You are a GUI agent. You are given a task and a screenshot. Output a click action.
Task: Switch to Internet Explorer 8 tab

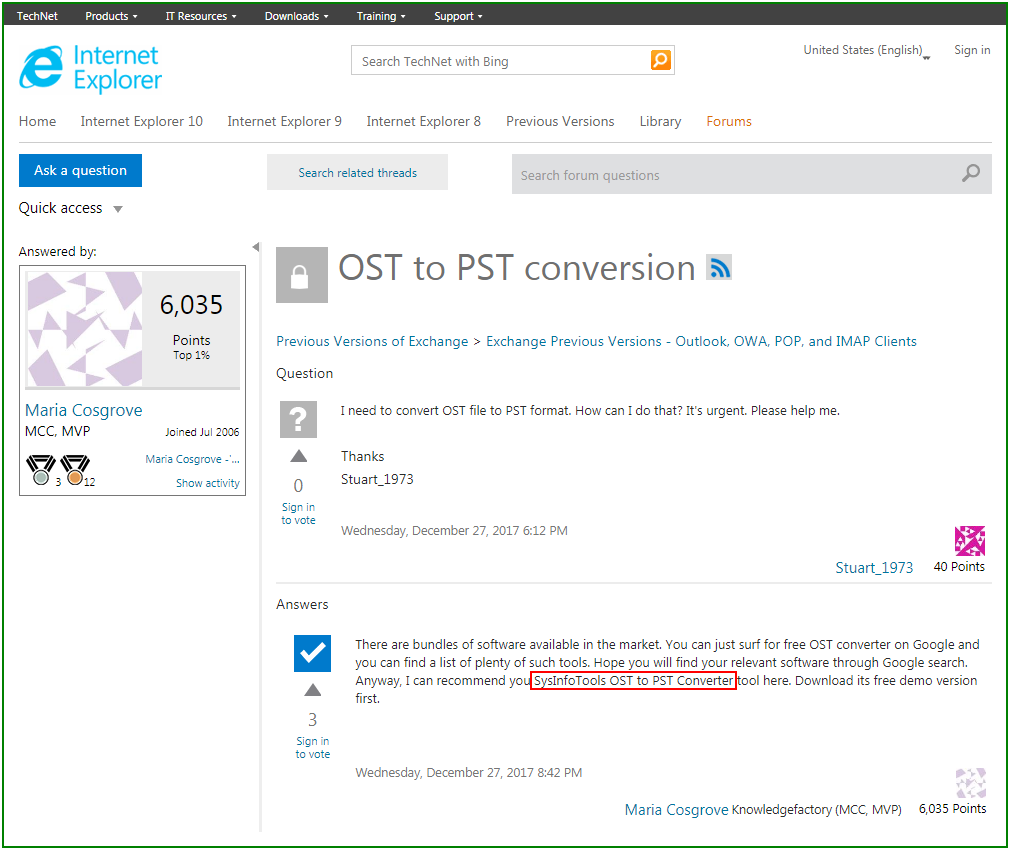point(424,121)
